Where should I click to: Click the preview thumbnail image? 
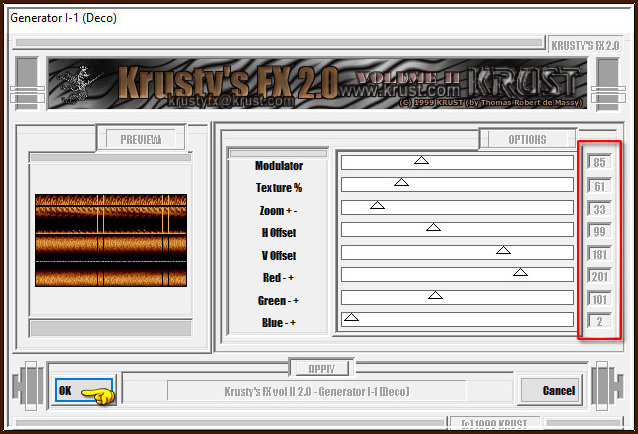pos(111,240)
